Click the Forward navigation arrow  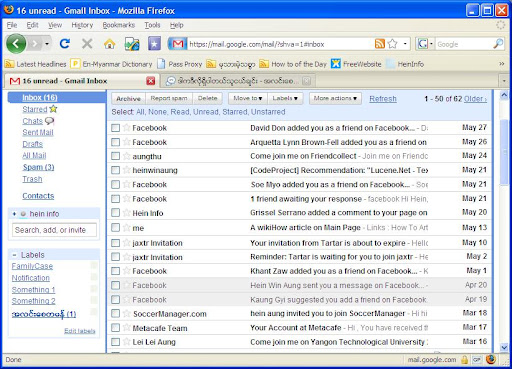35,44
